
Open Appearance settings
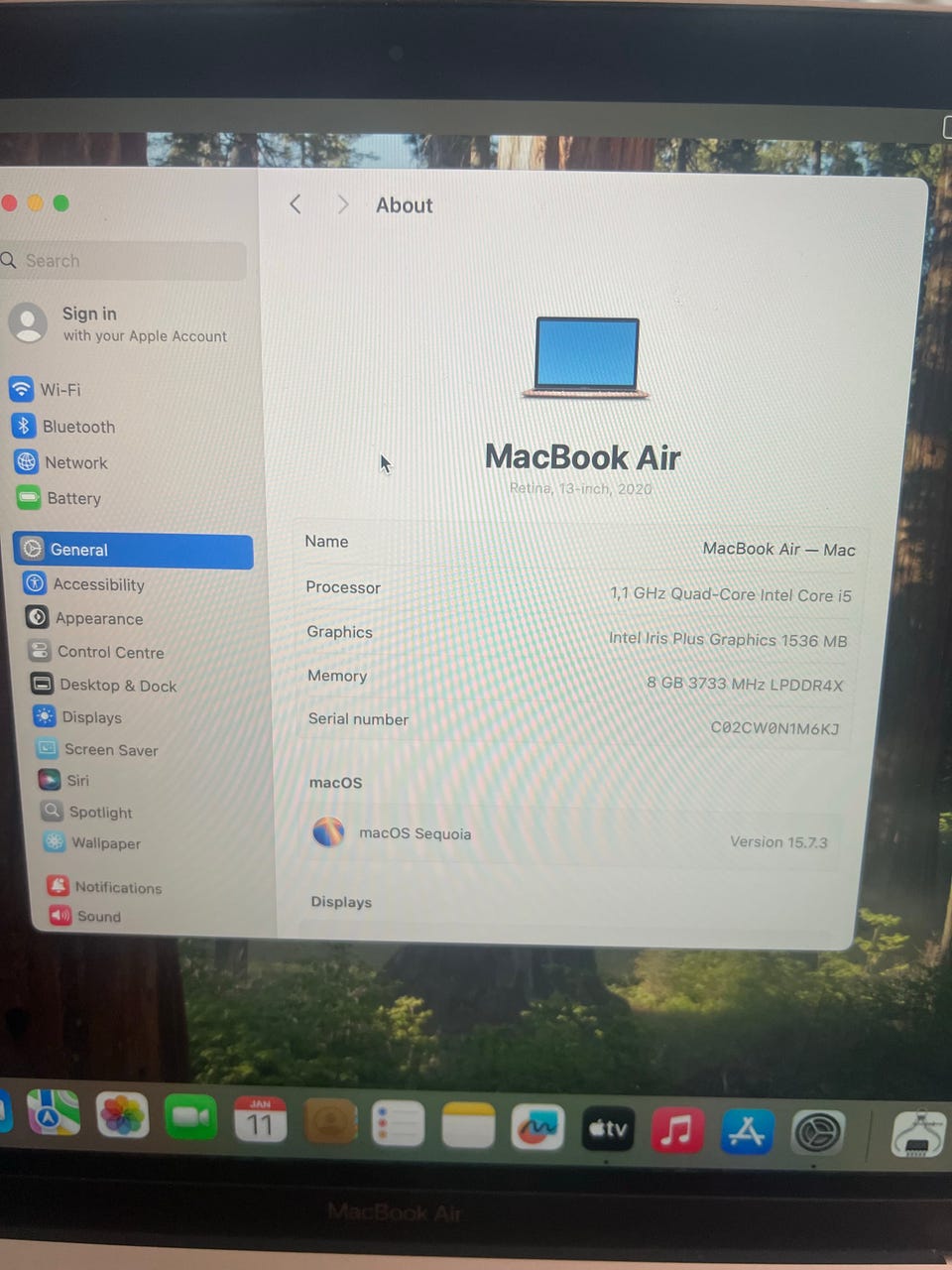(85, 617)
